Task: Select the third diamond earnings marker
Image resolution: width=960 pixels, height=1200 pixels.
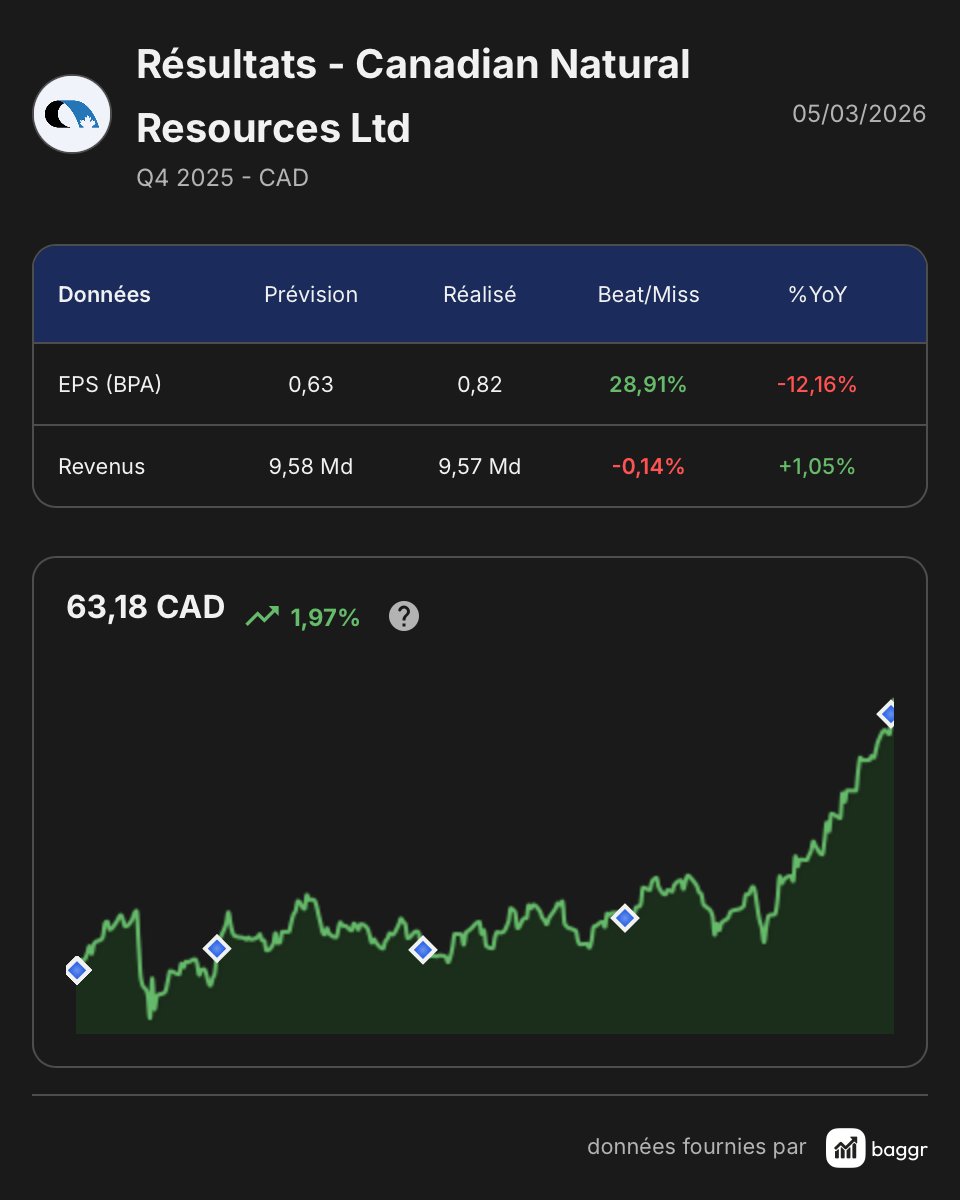Action: [x=423, y=950]
